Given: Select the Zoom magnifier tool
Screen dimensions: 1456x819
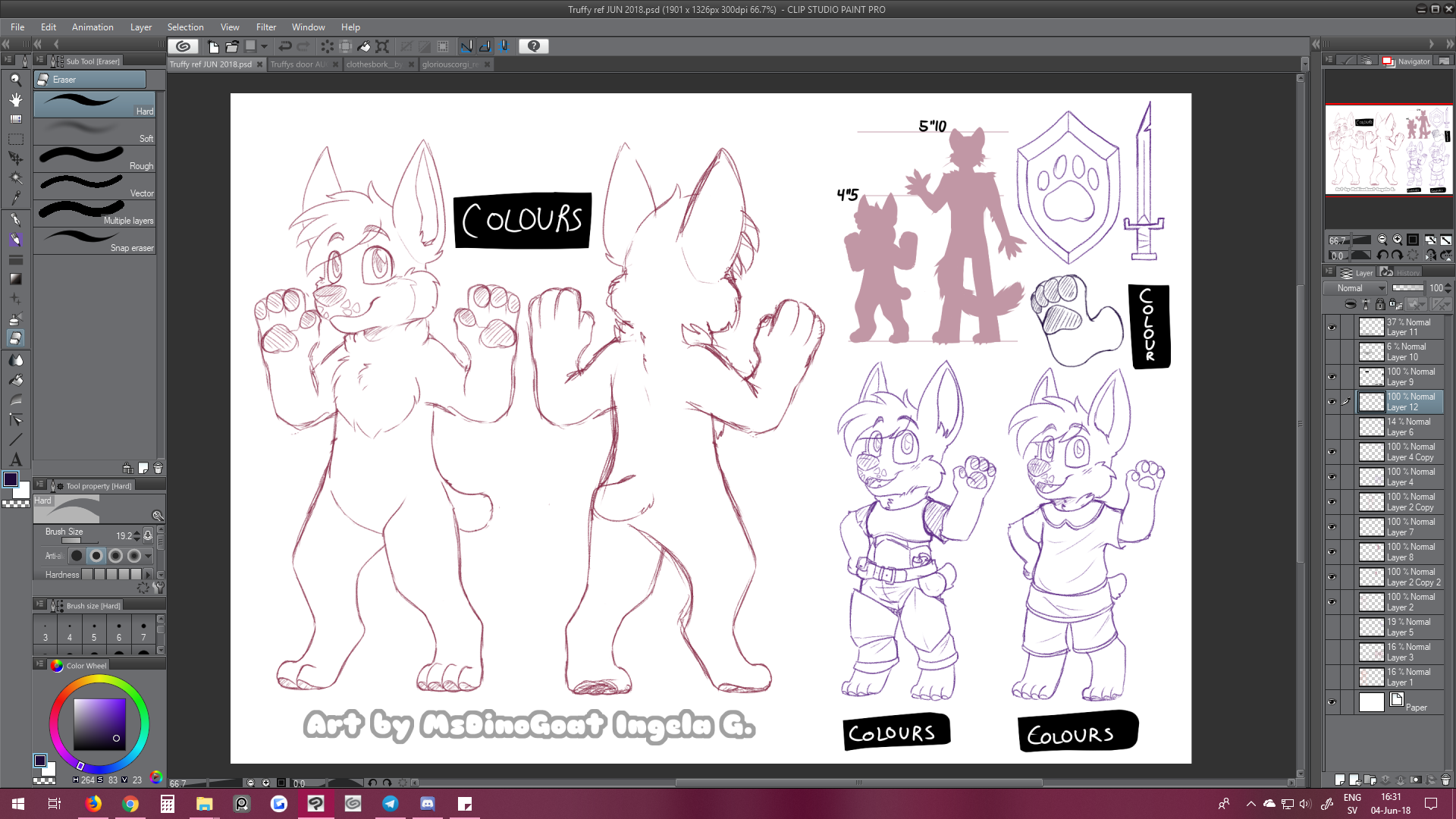Looking at the screenshot, I should (15, 80).
